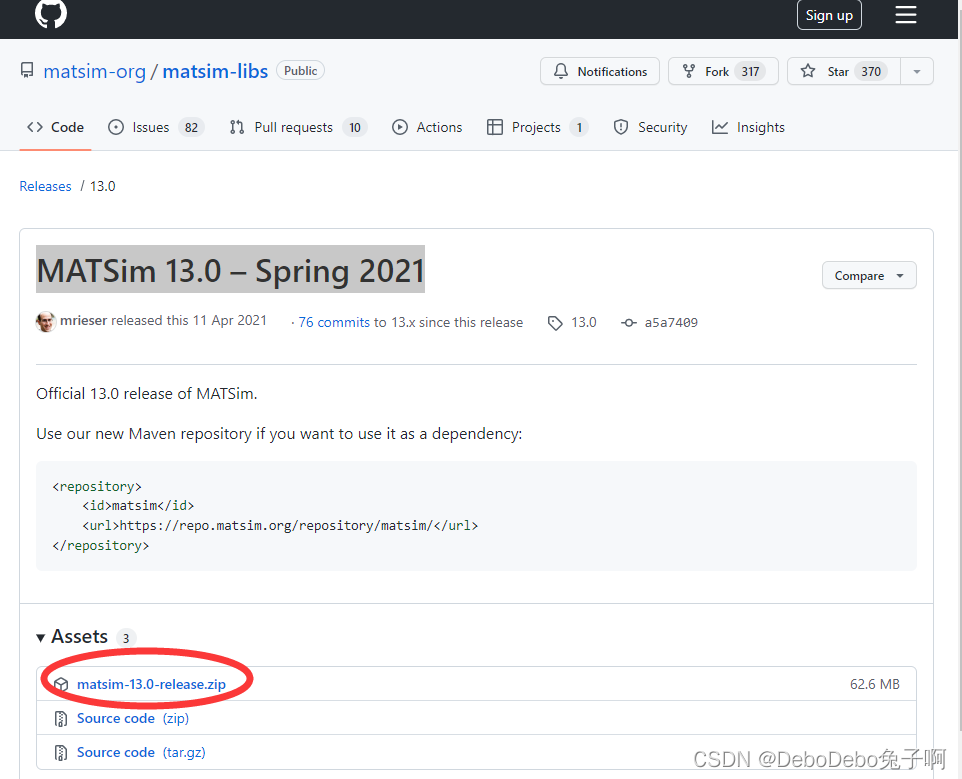This screenshot has height=779, width=962.
Task: Click the Pull requests count 10
Action: point(355,128)
